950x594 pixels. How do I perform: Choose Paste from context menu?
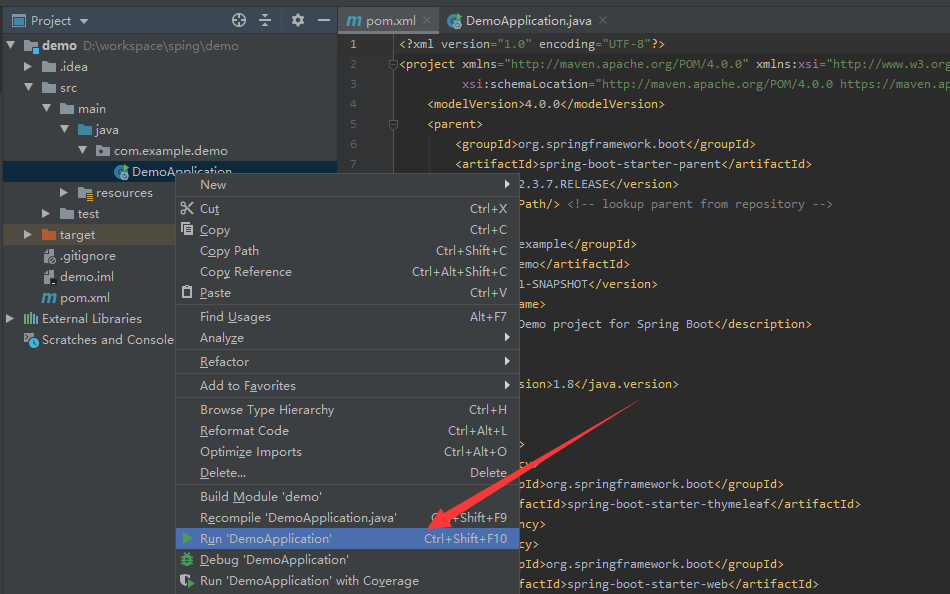click(347, 293)
